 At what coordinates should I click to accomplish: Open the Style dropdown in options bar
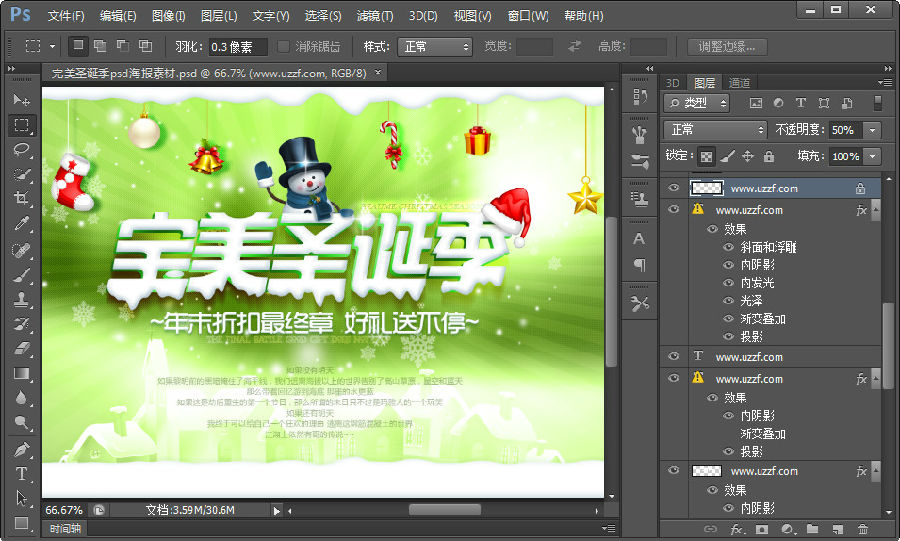pyautogui.click(x=435, y=46)
